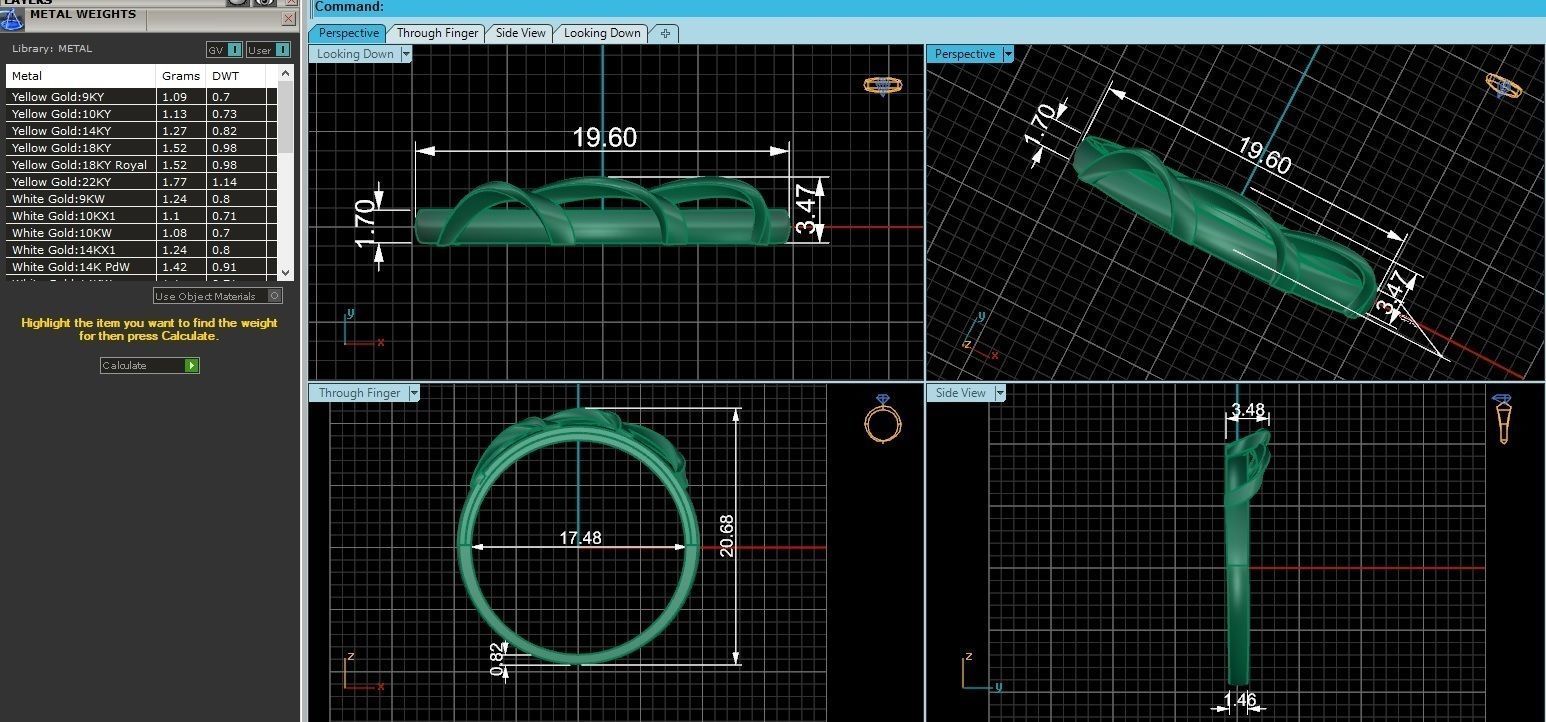
Task: Click tilted ring icon in Perspective viewport
Action: 1503,86
